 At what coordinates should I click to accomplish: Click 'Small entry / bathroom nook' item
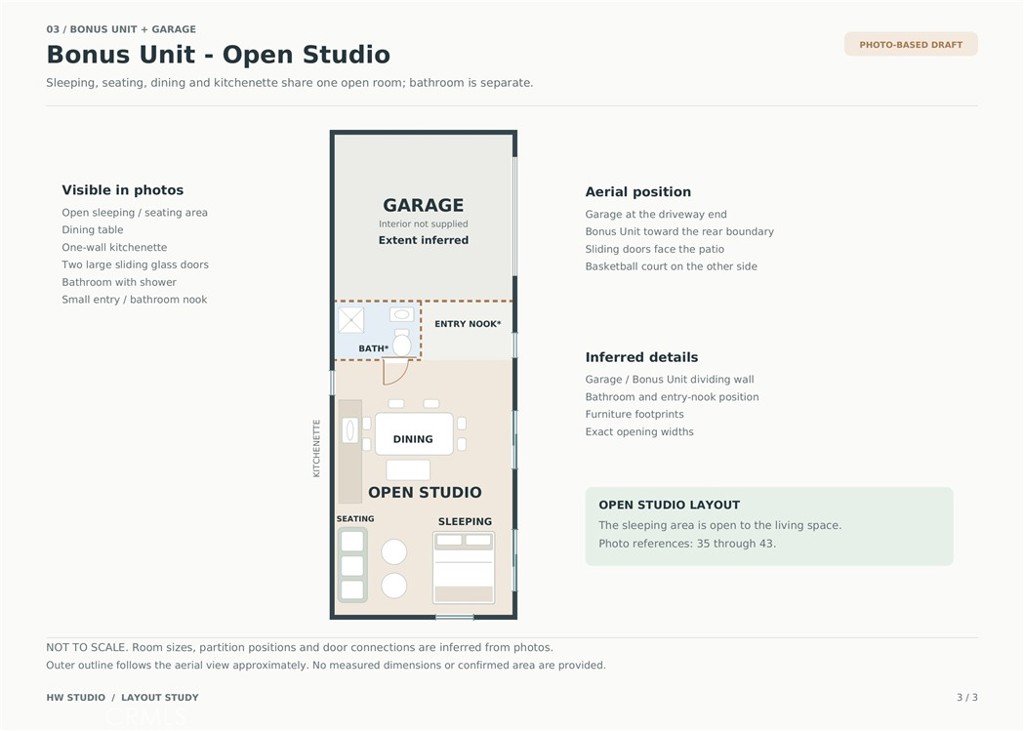tap(135, 299)
